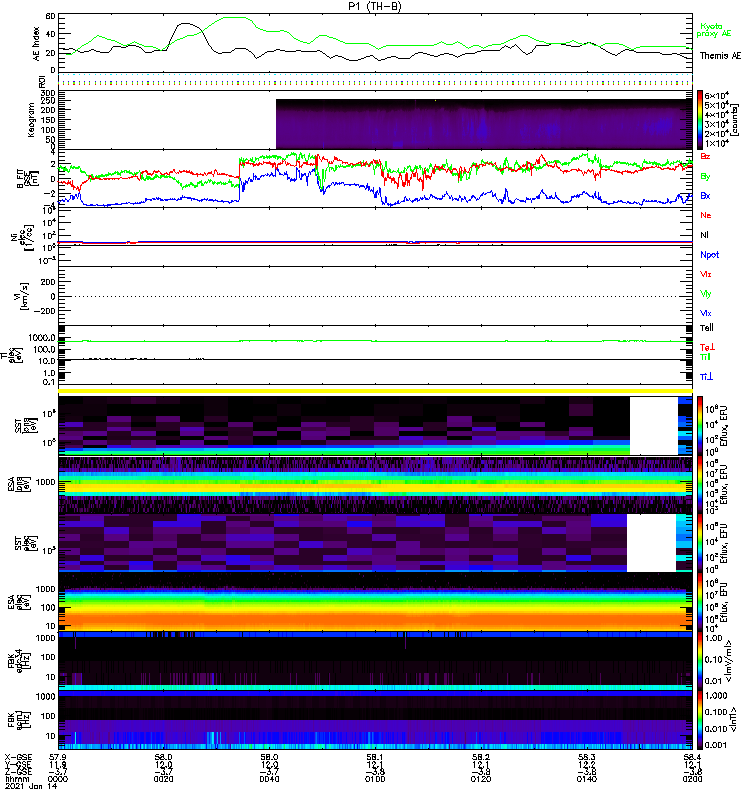Click the Vi km/s axis label
This screenshot has height=800, width=750.
[x=21, y=296]
